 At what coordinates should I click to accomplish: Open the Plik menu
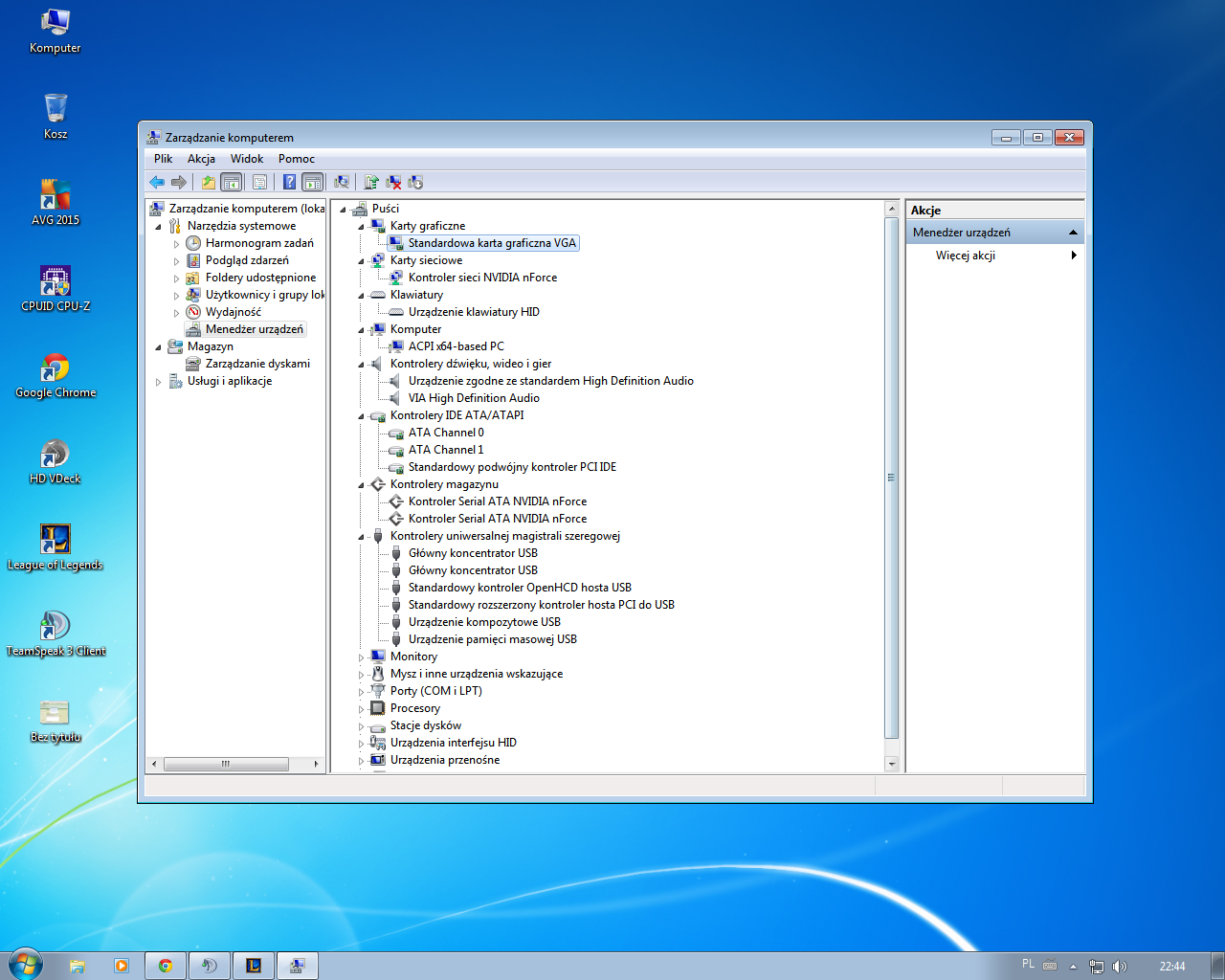164,159
